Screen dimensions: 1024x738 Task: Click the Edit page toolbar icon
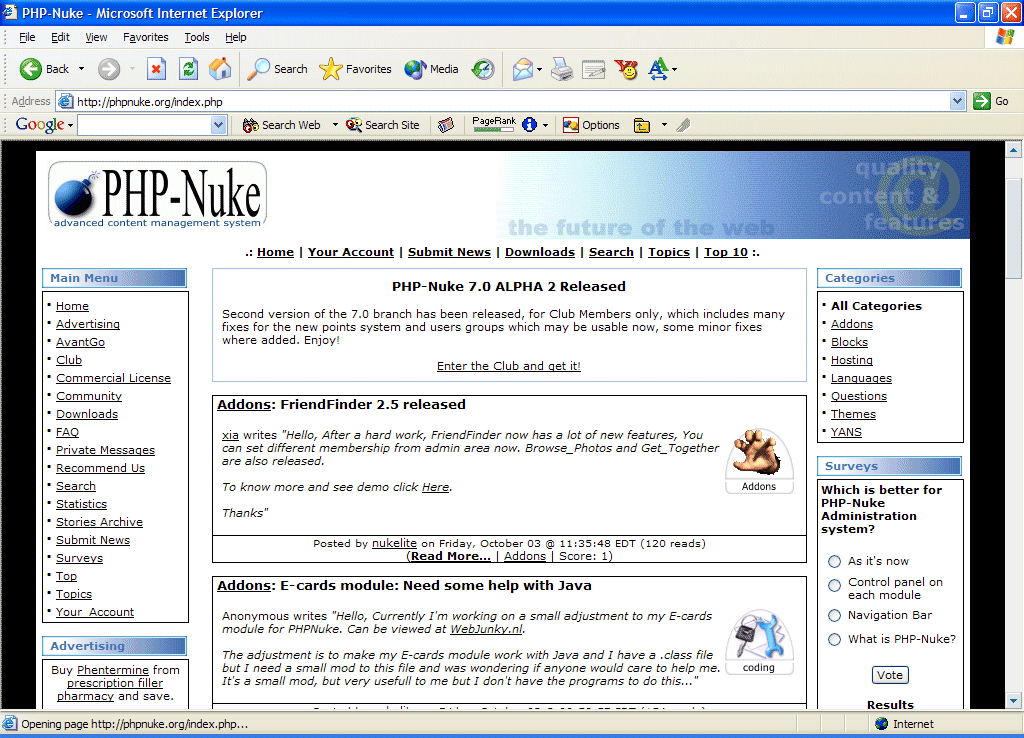point(594,69)
